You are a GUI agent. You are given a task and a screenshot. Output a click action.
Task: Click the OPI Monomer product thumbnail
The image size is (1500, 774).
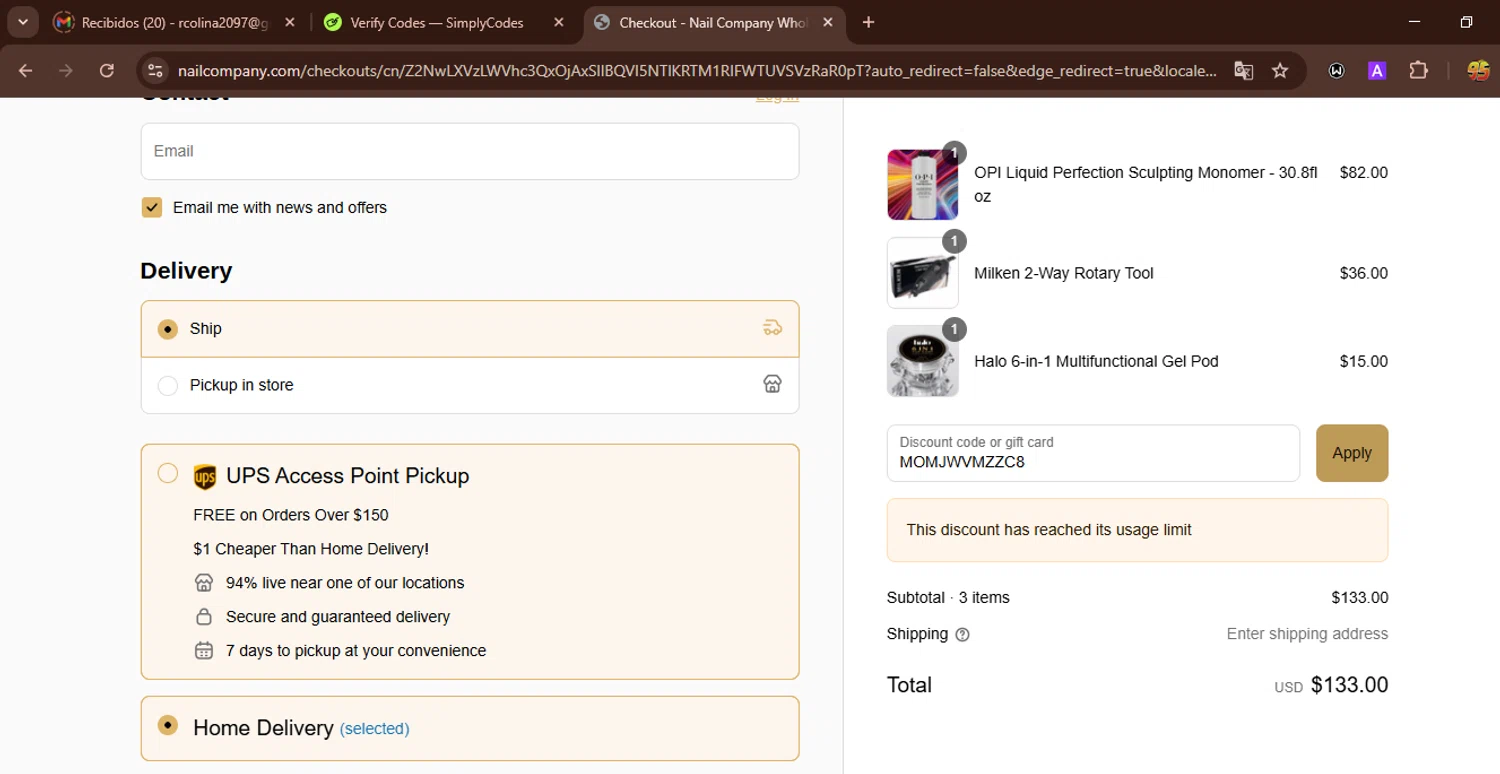point(922,184)
